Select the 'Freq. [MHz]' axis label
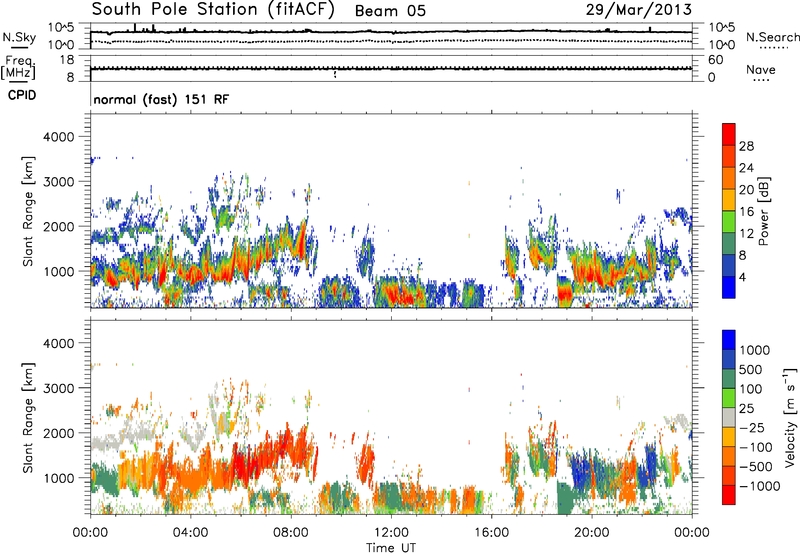The height and width of the screenshot is (554, 800). [x=17, y=68]
